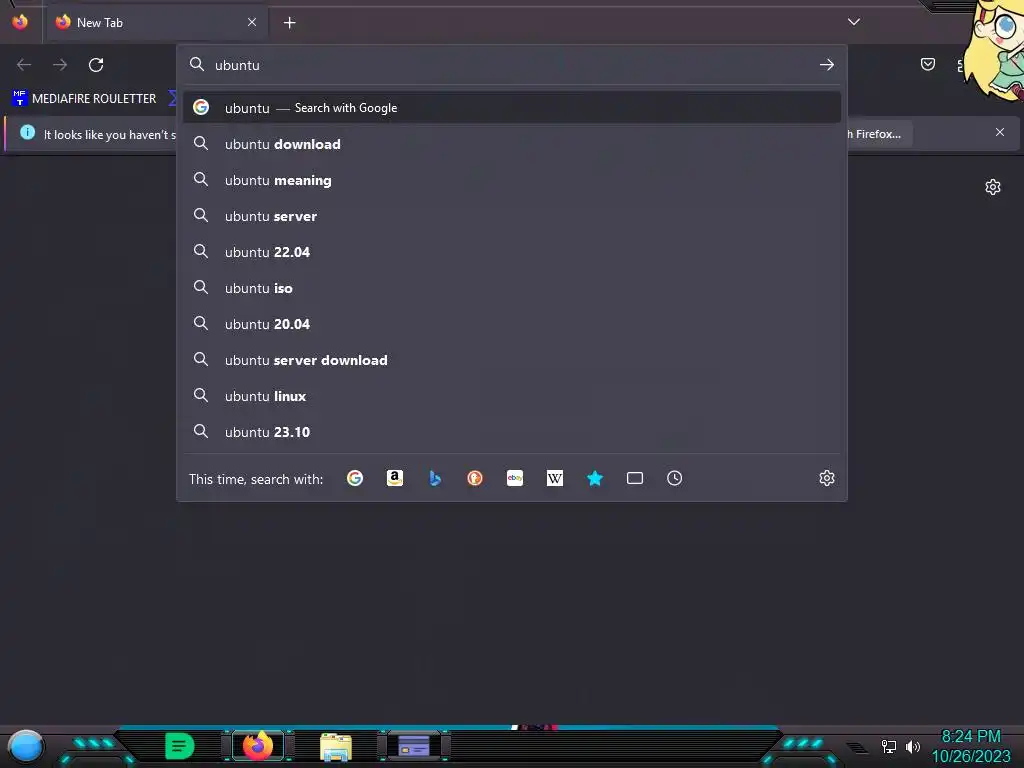The image size is (1024, 768).
Task: Search with the eBay engine icon
Action: click(515, 478)
